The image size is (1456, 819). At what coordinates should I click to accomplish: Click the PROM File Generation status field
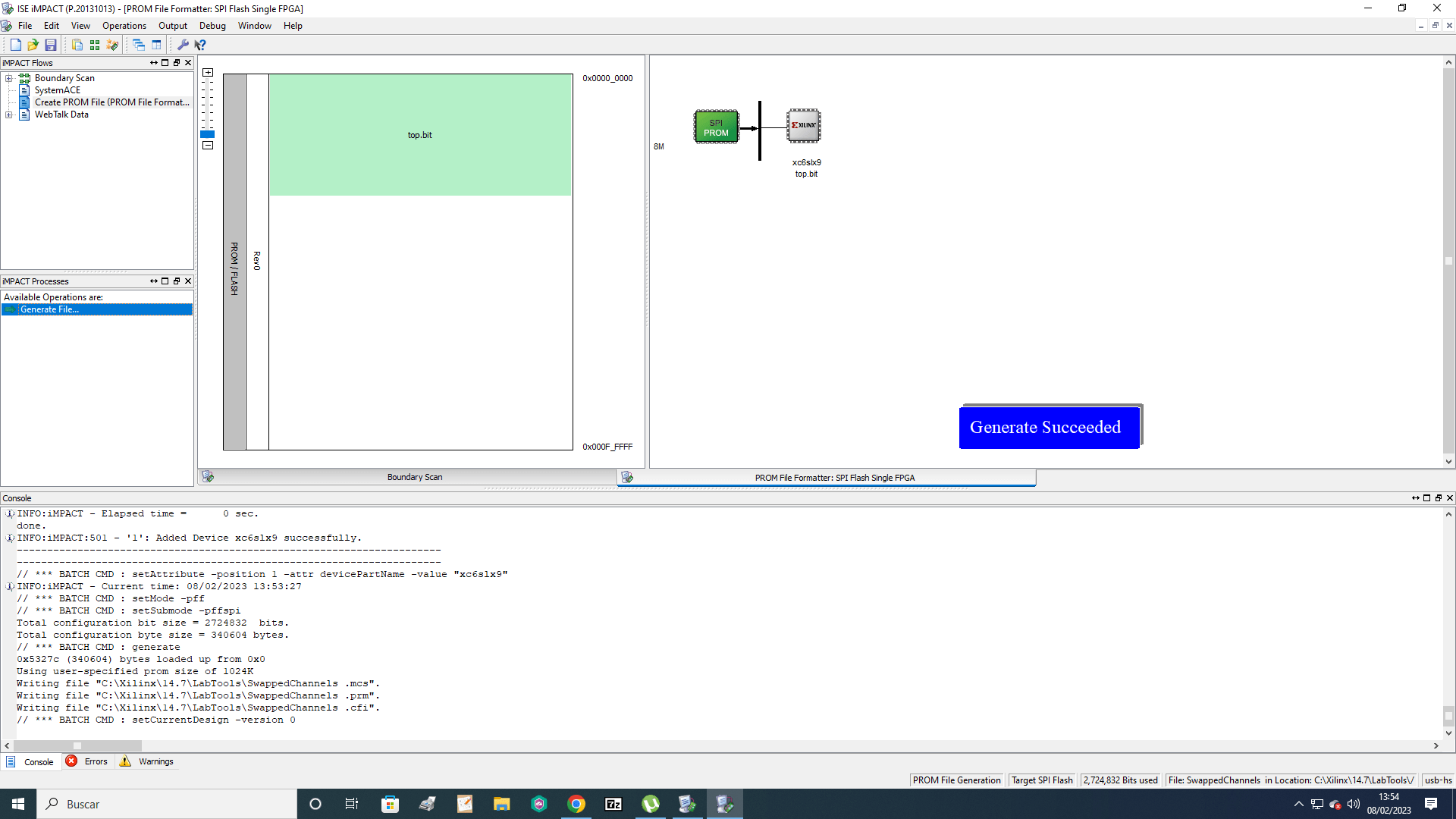pyautogui.click(x=957, y=780)
